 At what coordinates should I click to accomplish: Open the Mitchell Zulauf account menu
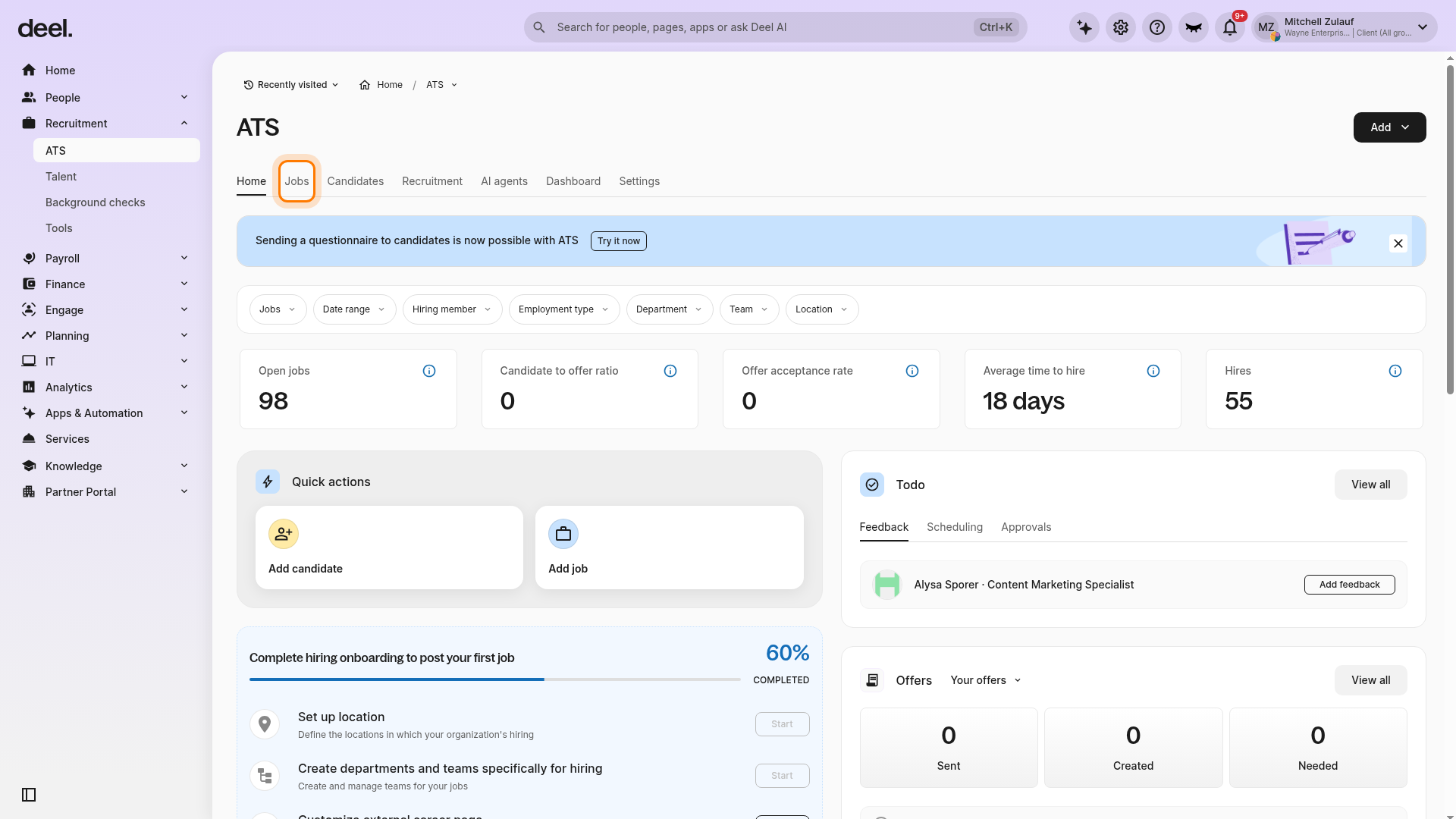(1344, 28)
